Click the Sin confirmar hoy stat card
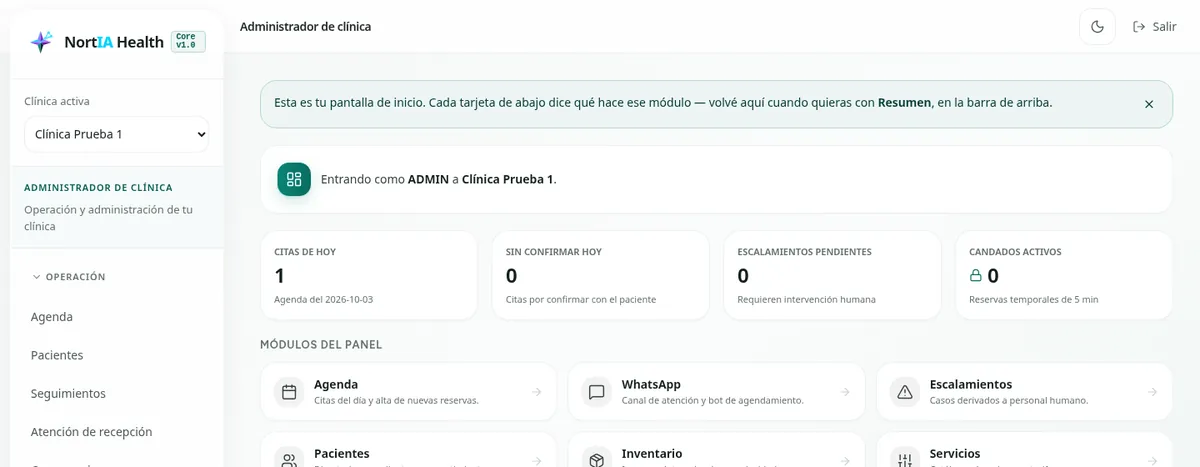The width and height of the screenshot is (1200, 467). click(600, 275)
